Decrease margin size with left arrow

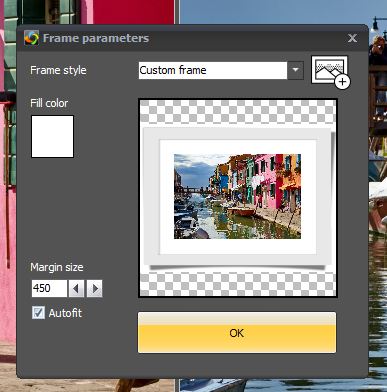coord(76,288)
